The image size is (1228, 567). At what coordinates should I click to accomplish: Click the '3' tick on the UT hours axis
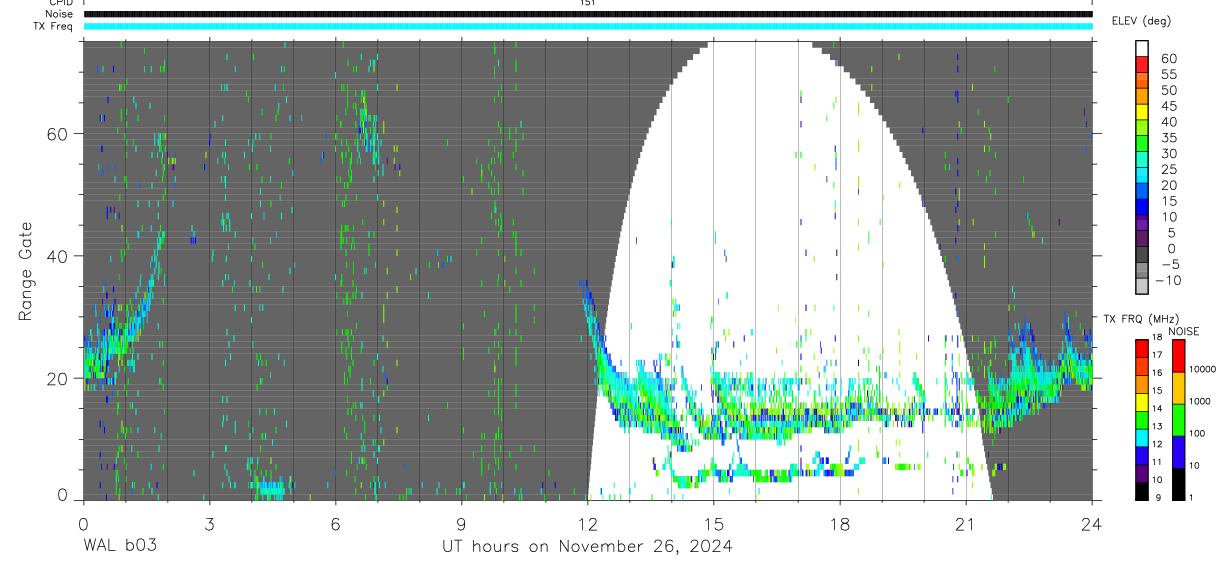pyautogui.click(x=209, y=523)
